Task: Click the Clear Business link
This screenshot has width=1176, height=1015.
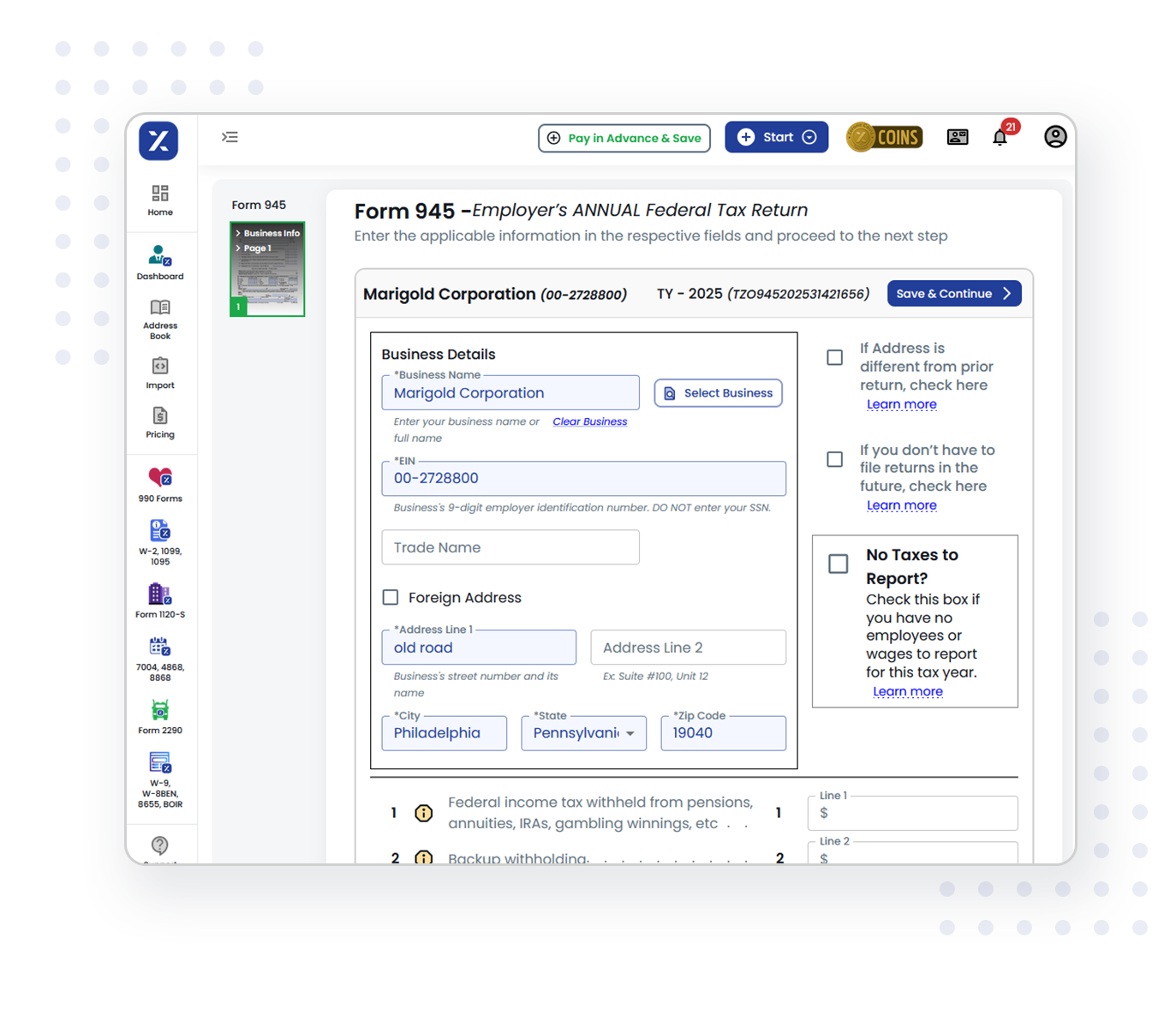Action: pyautogui.click(x=589, y=421)
